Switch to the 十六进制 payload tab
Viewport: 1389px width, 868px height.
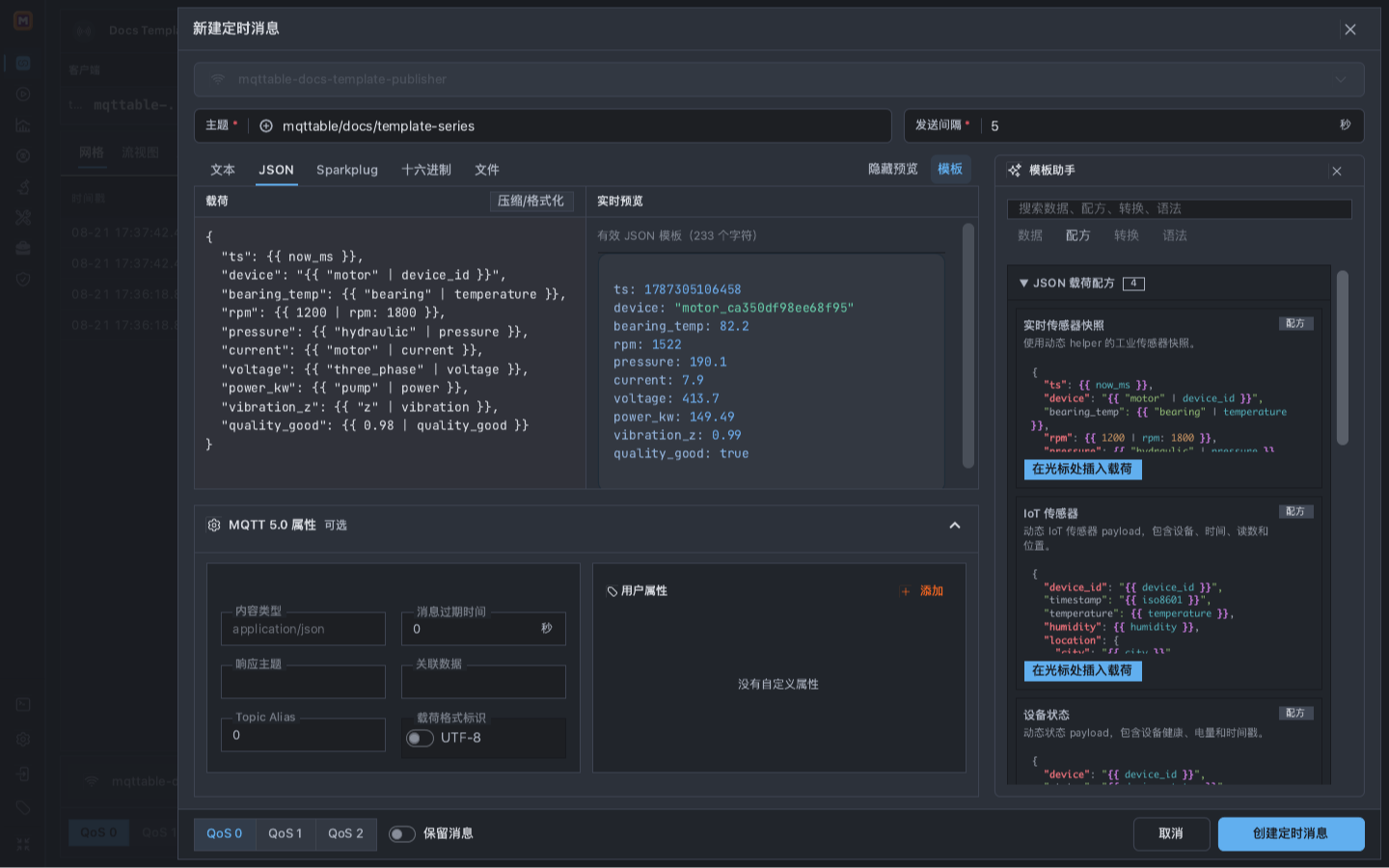[x=426, y=170]
